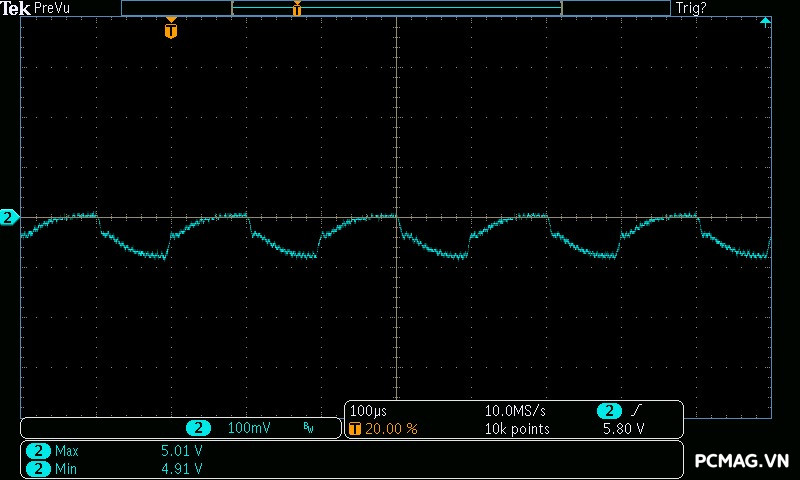Click the Trig? trigger status indicator
This screenshot has height=480, width=800.
pos(692,8)
